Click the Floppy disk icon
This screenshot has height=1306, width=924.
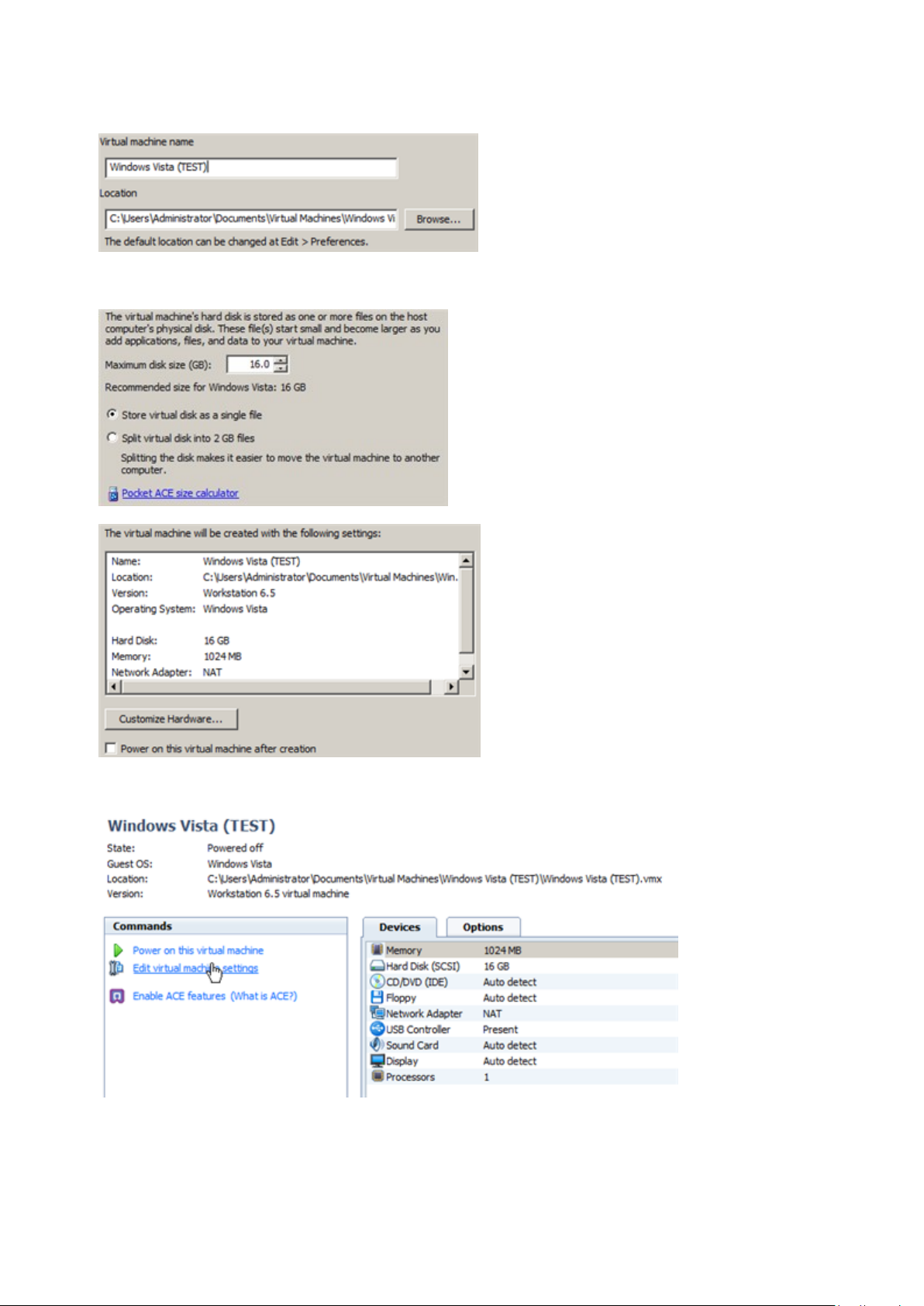point(378,998)
